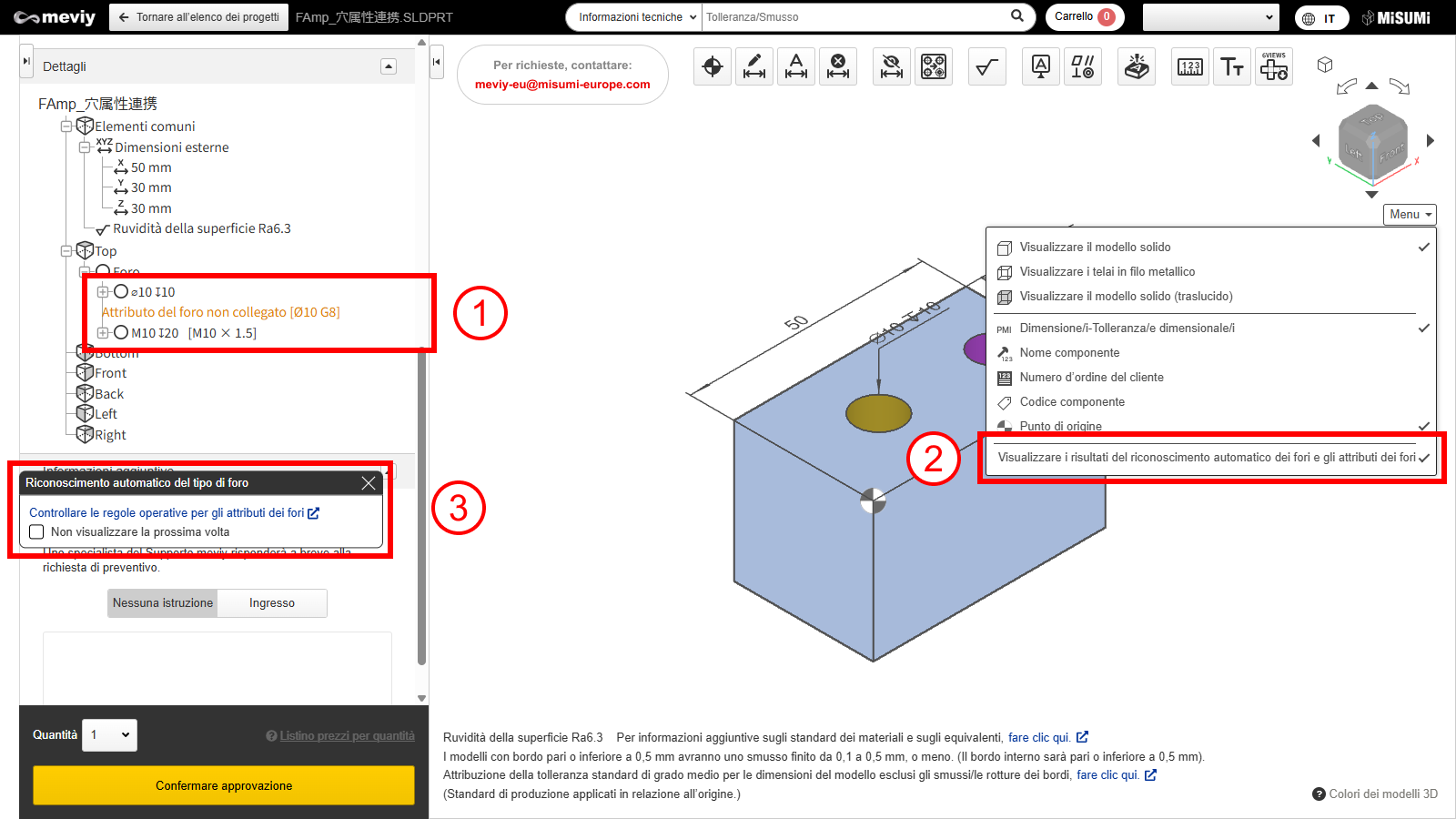Click the delete dimension tool icon
Viewport: 1456px width, 819px height.
coord(838,66)
